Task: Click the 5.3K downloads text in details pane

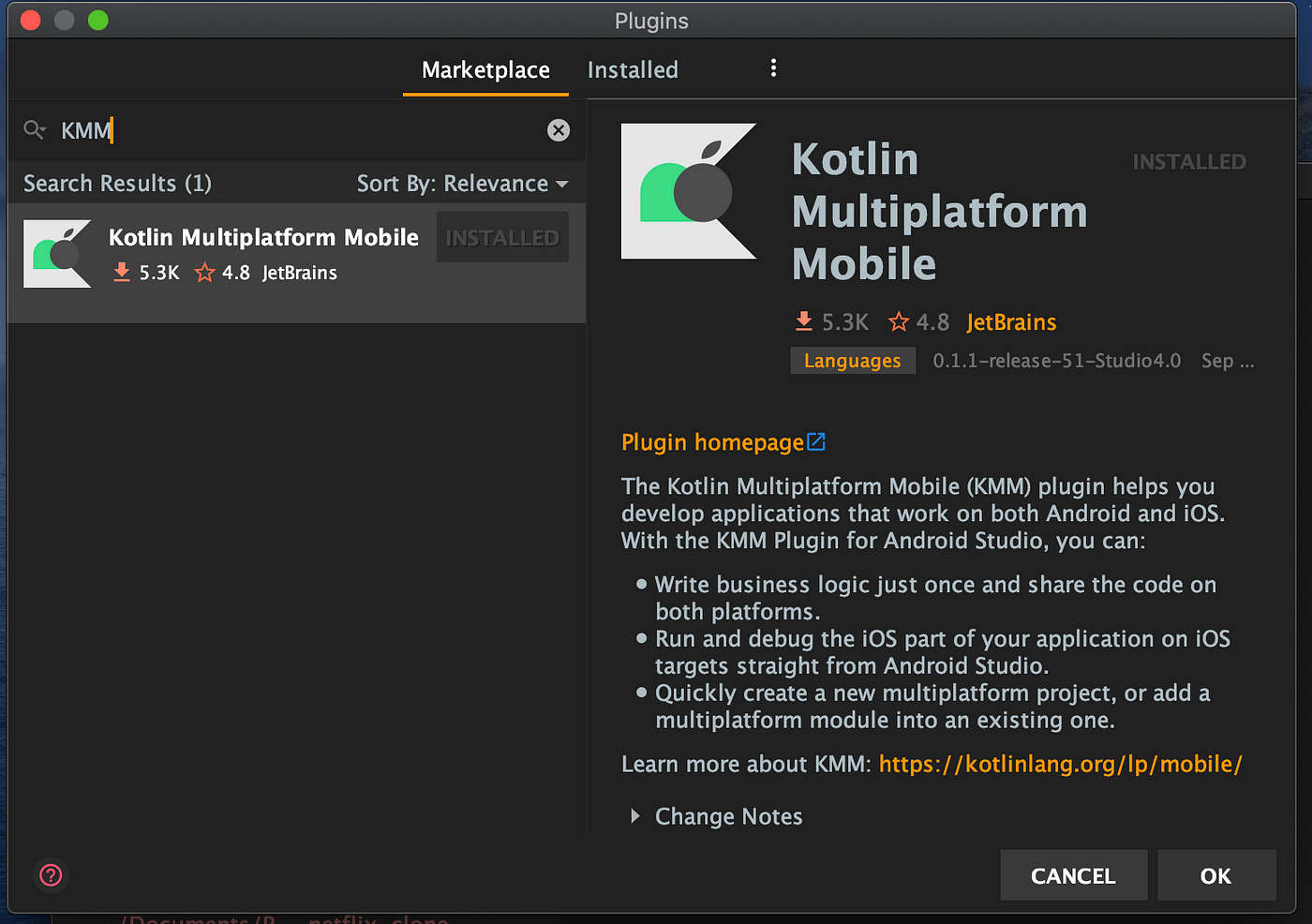Action: pos(845,322)
